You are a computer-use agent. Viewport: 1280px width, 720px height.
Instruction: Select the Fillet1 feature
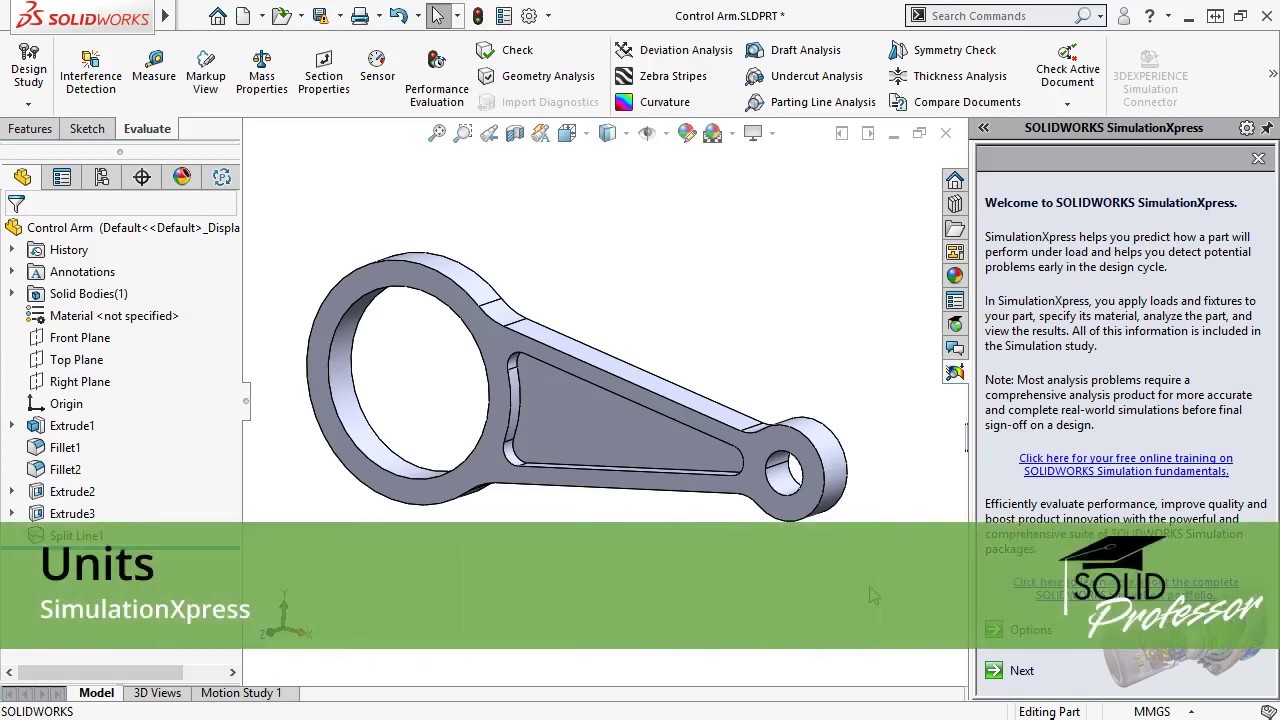(54, 448)
